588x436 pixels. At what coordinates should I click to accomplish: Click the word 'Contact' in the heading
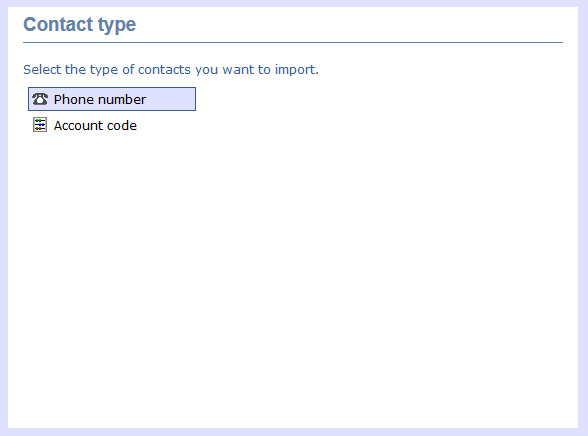pos(58,24)
